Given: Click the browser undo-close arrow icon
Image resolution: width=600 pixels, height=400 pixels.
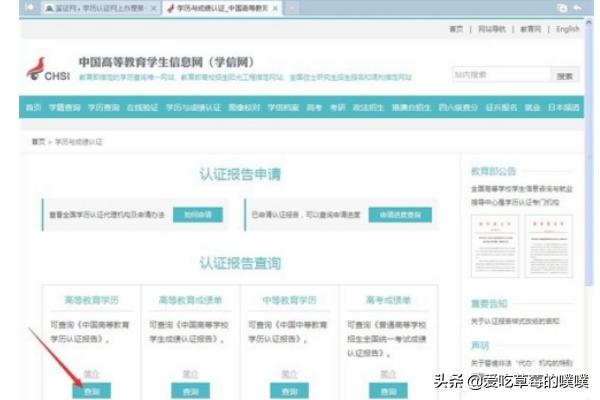Looking at the screenshot, I should [x=578, y=8].
